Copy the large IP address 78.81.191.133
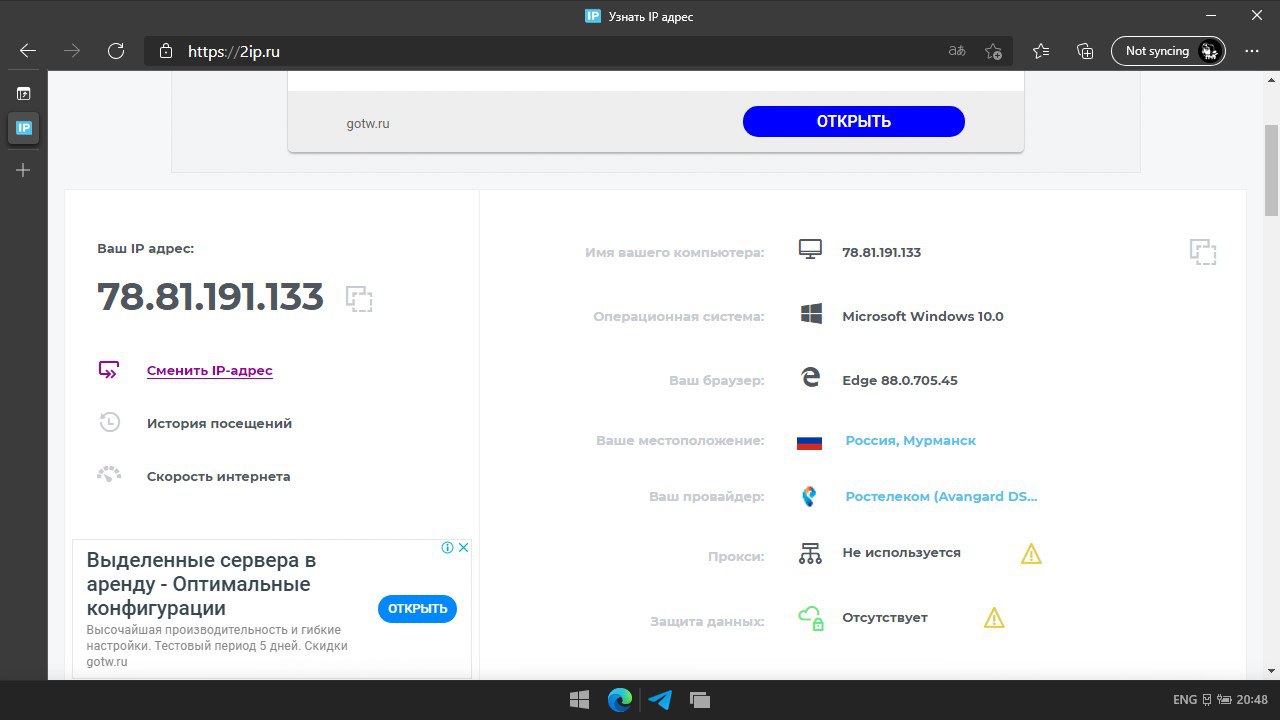Screen dimensions: 1280x720 [359, 299]
